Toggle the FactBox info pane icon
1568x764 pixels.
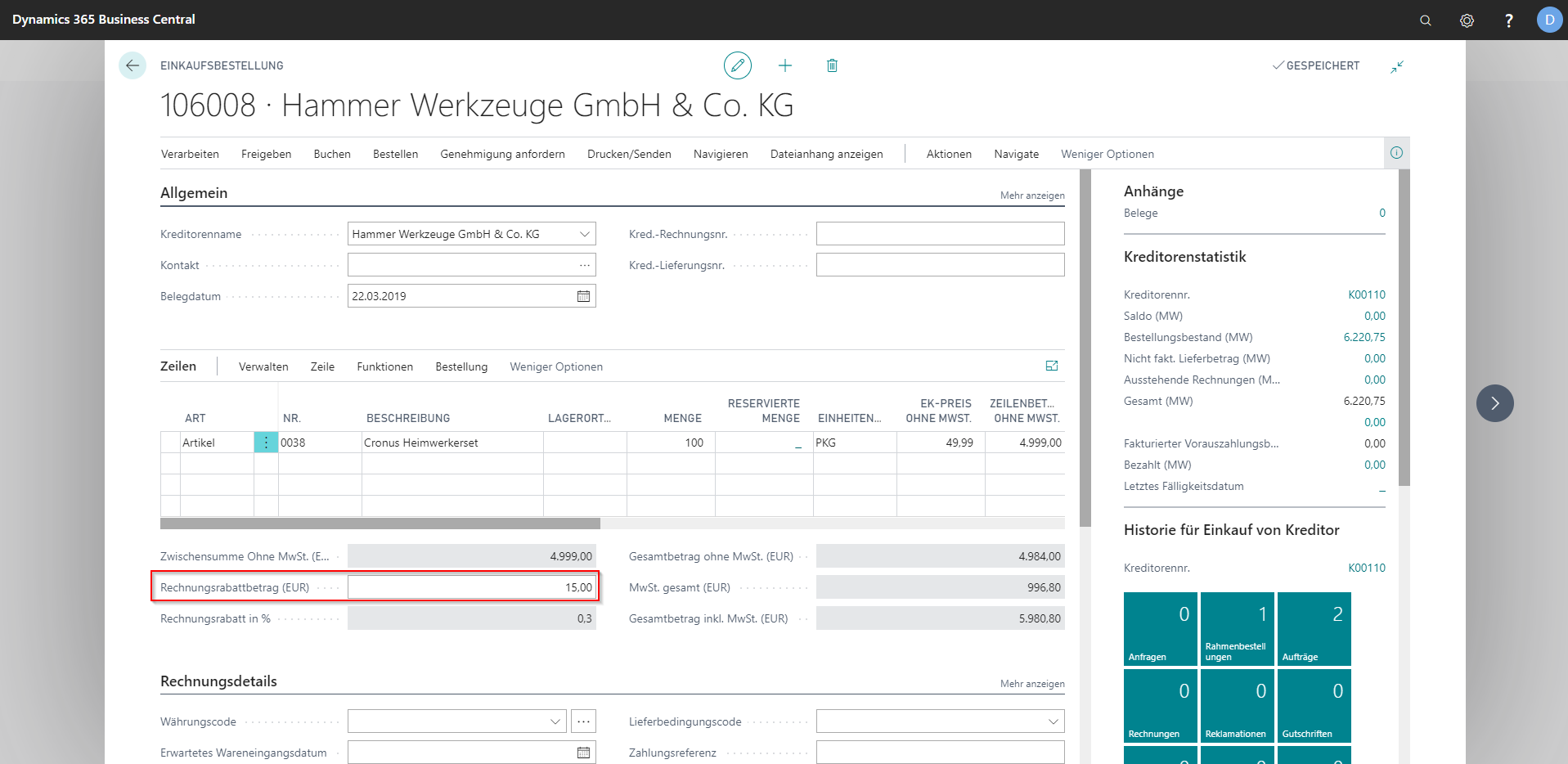(x=1396, y=153)
